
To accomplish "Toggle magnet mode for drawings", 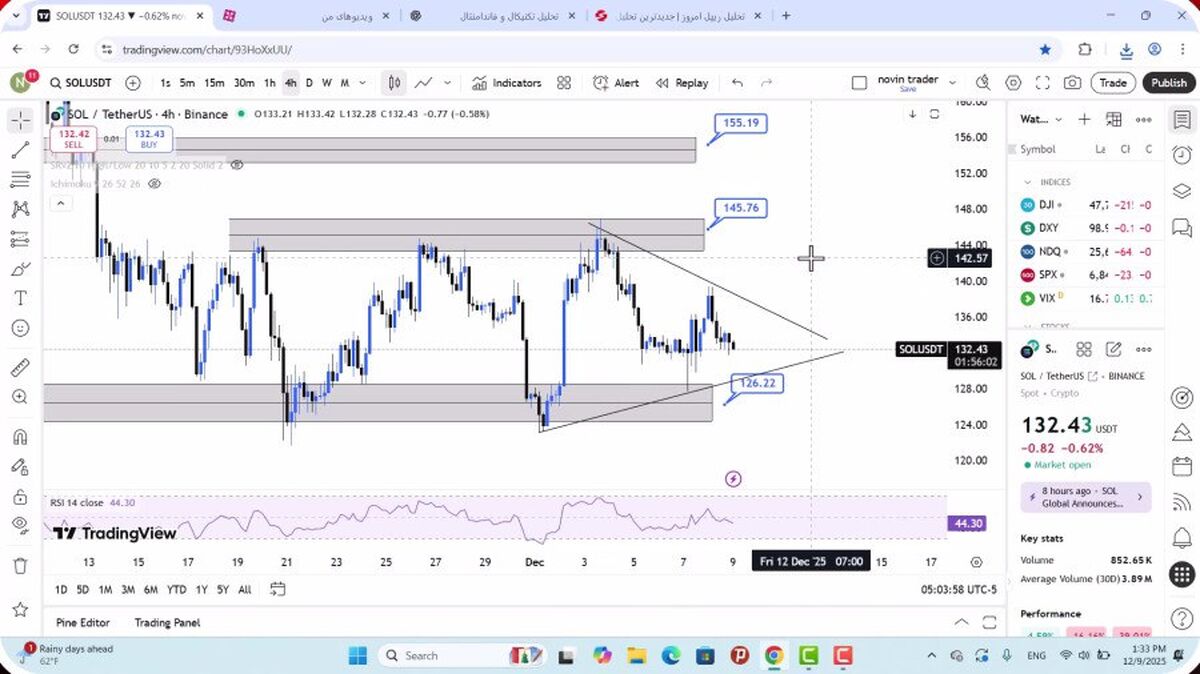I will [20, 437].
